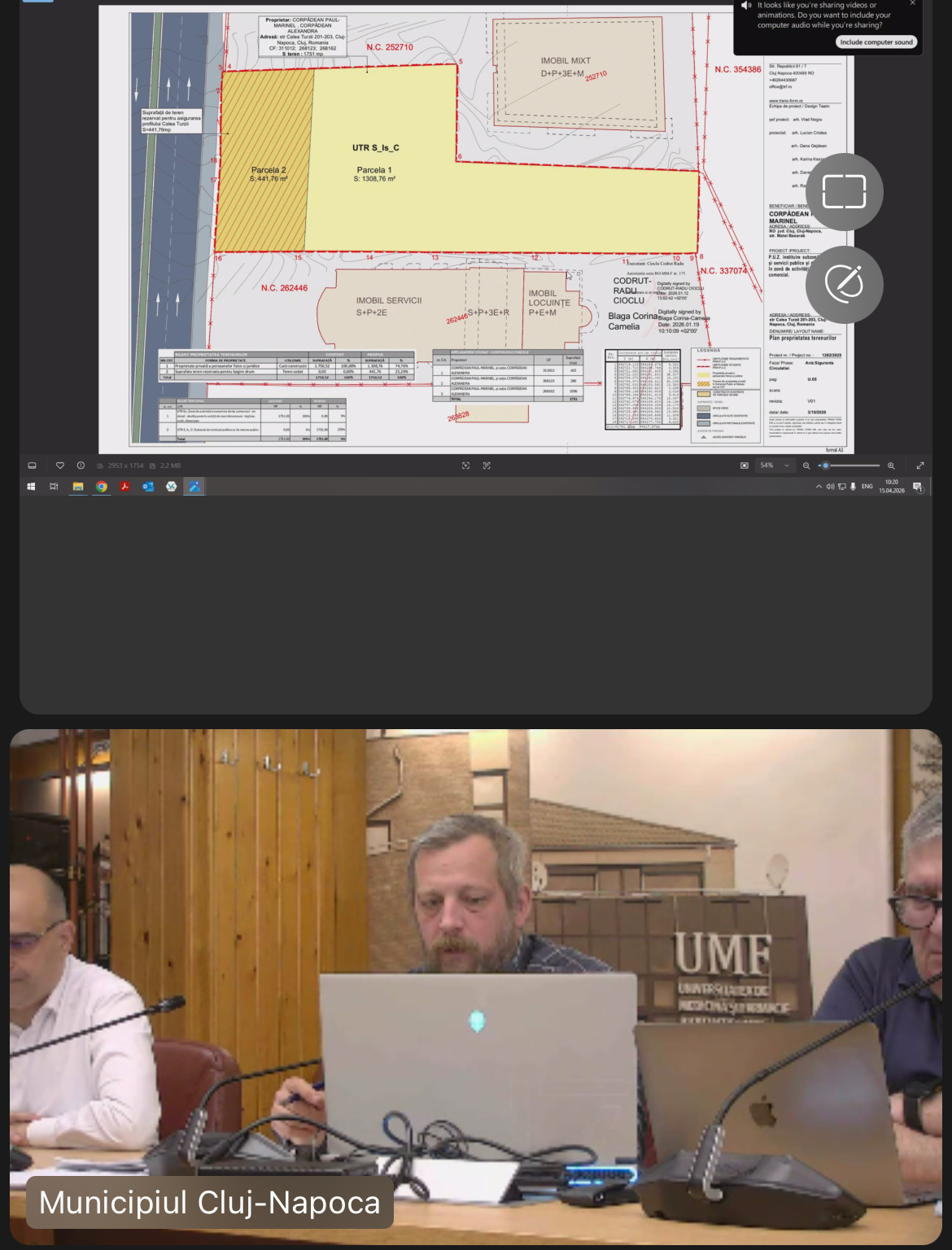Tap the round screen frame overlay button

click(x=844, y=192)
